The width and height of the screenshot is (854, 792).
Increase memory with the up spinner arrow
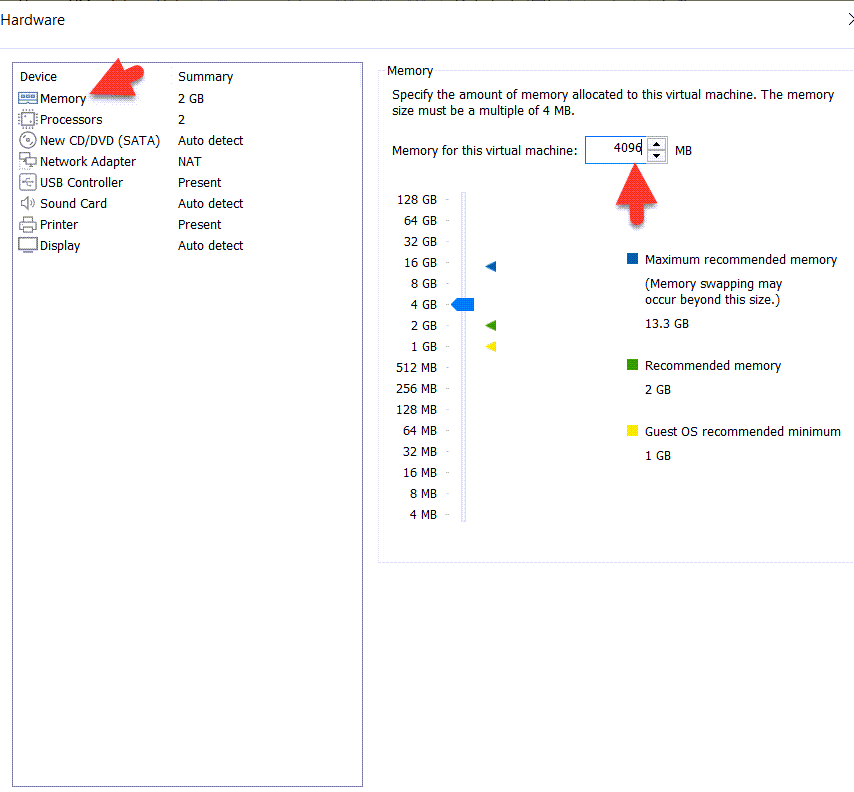[x=656, y=144]
